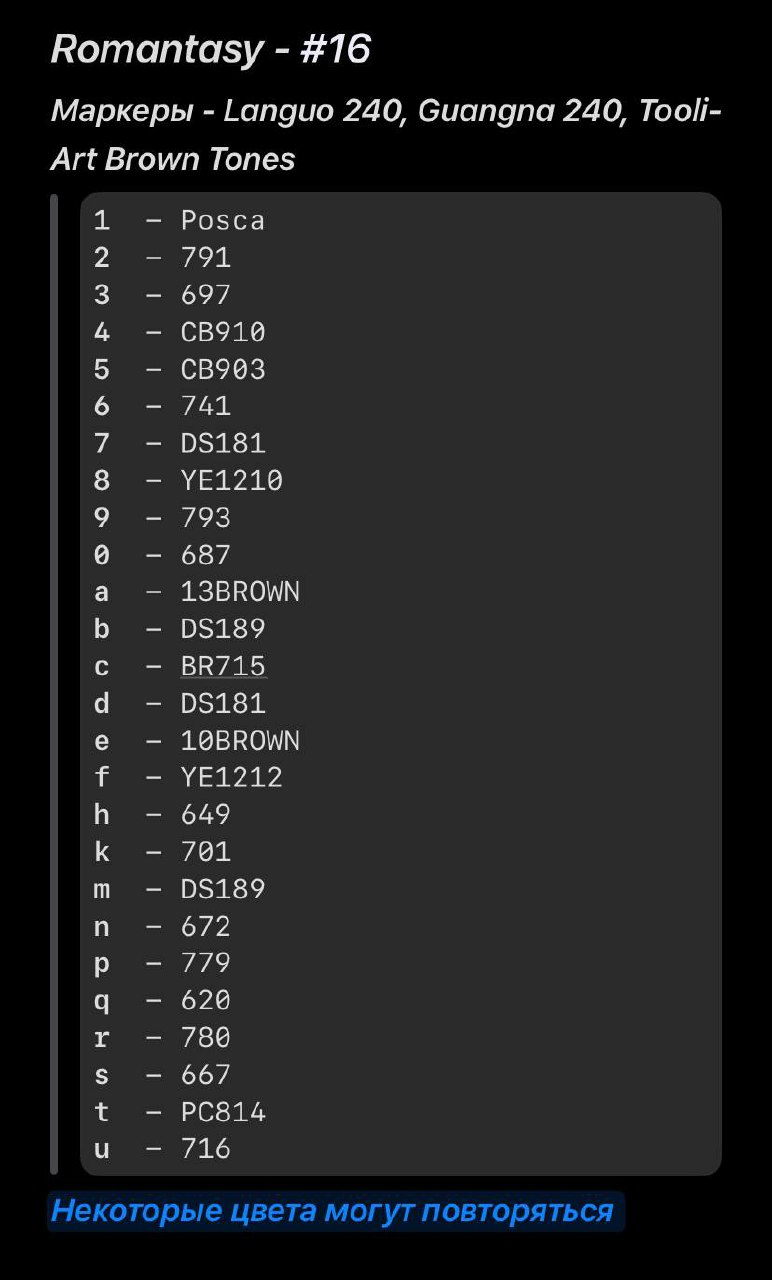Click the DS189 code in row m
Viewport: 772px width, 1280px height.
(x=223, y=889)
